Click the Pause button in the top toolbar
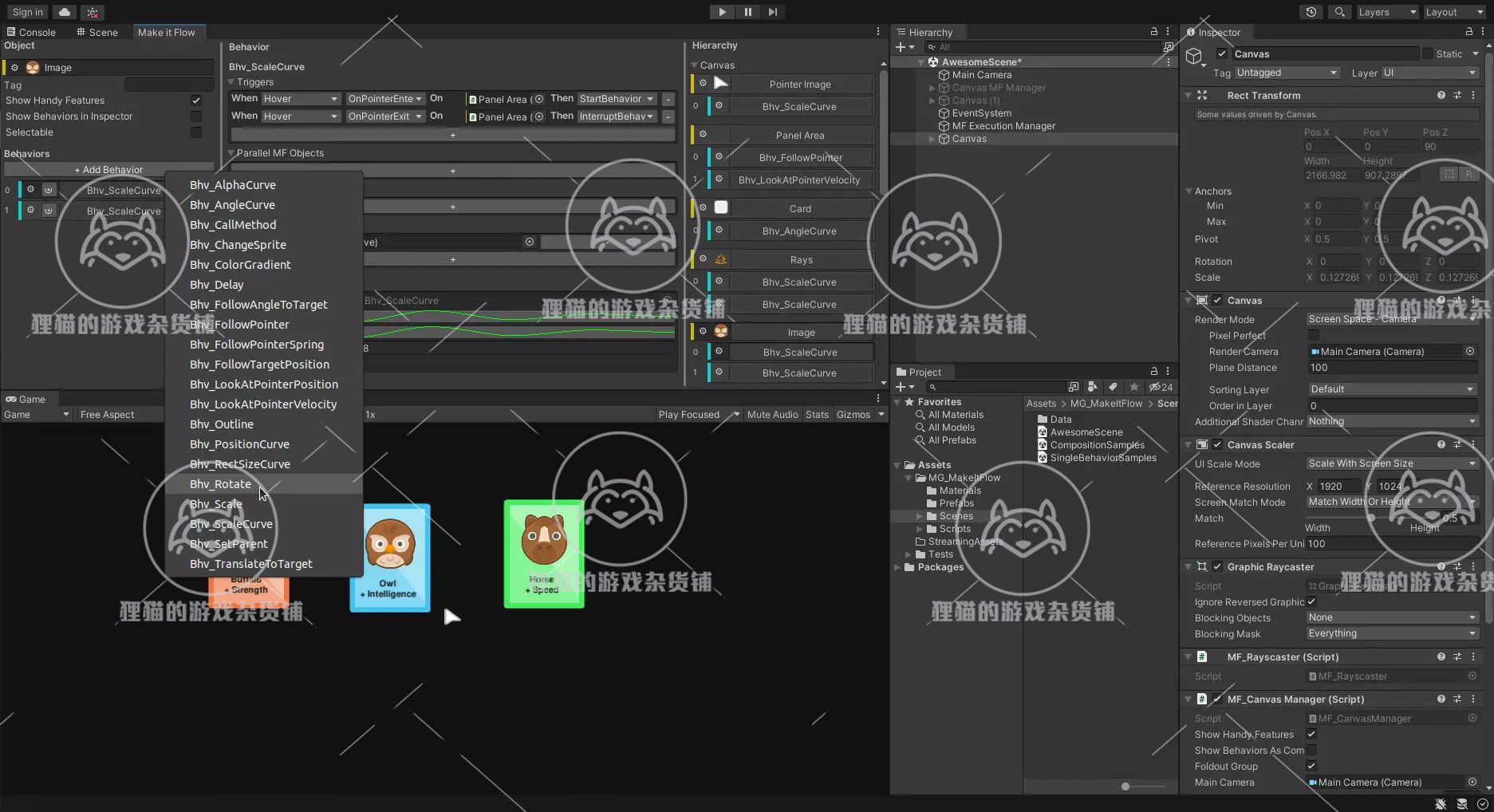Viewport: 1494px width, 812px height. [x=746, y=11]
